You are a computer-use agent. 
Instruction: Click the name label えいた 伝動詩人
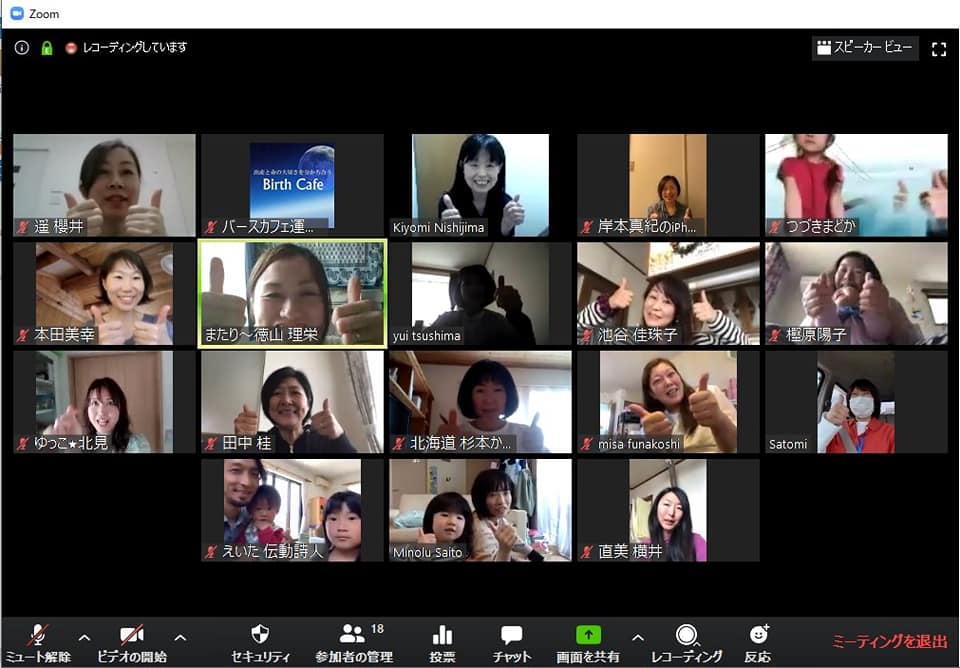[272, 551]
